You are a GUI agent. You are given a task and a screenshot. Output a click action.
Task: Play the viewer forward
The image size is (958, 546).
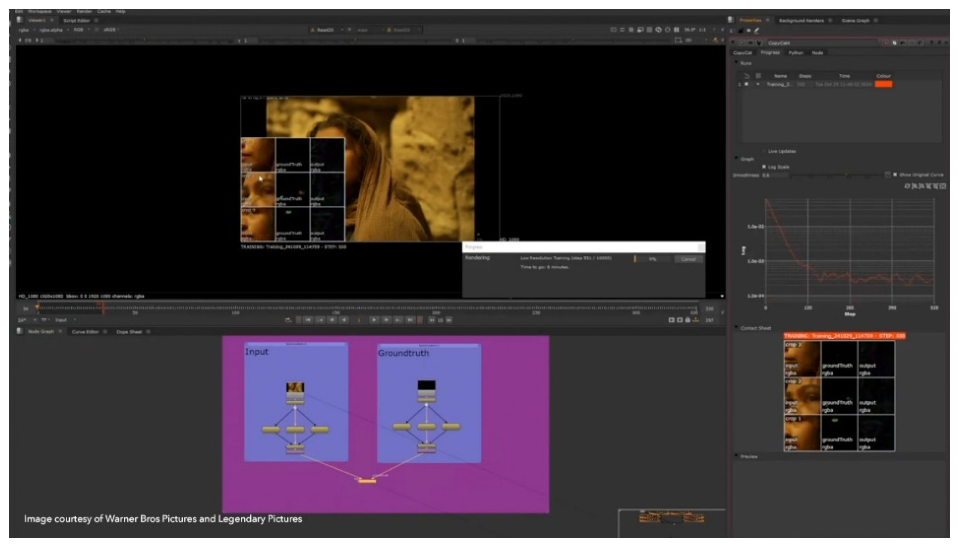coord(374,319)
